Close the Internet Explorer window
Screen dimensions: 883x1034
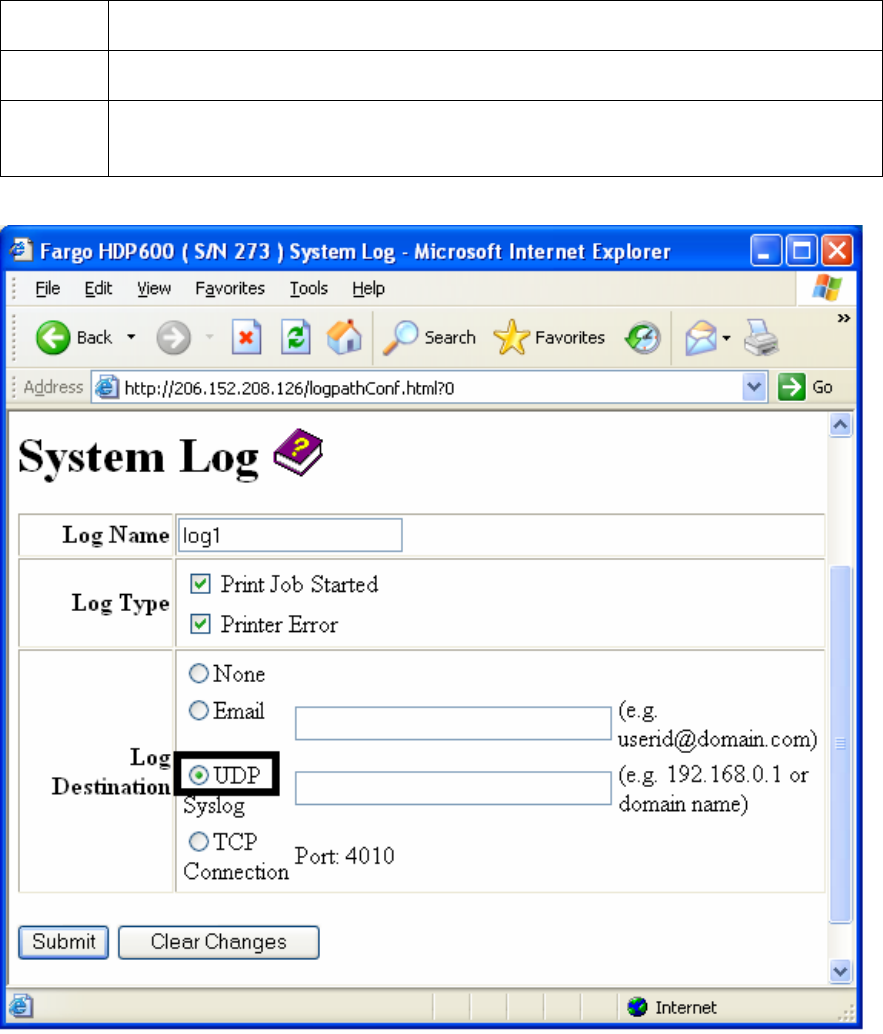point(837,251)
